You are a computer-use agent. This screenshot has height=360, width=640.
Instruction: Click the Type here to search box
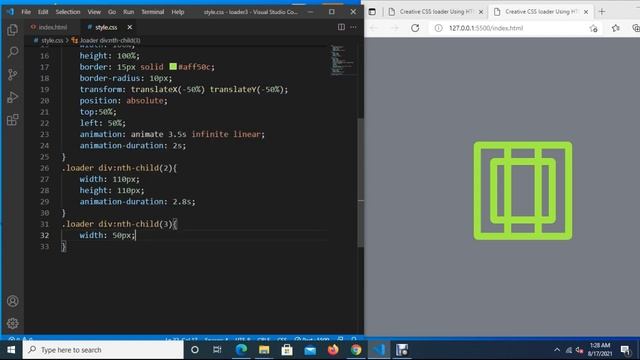103,350
